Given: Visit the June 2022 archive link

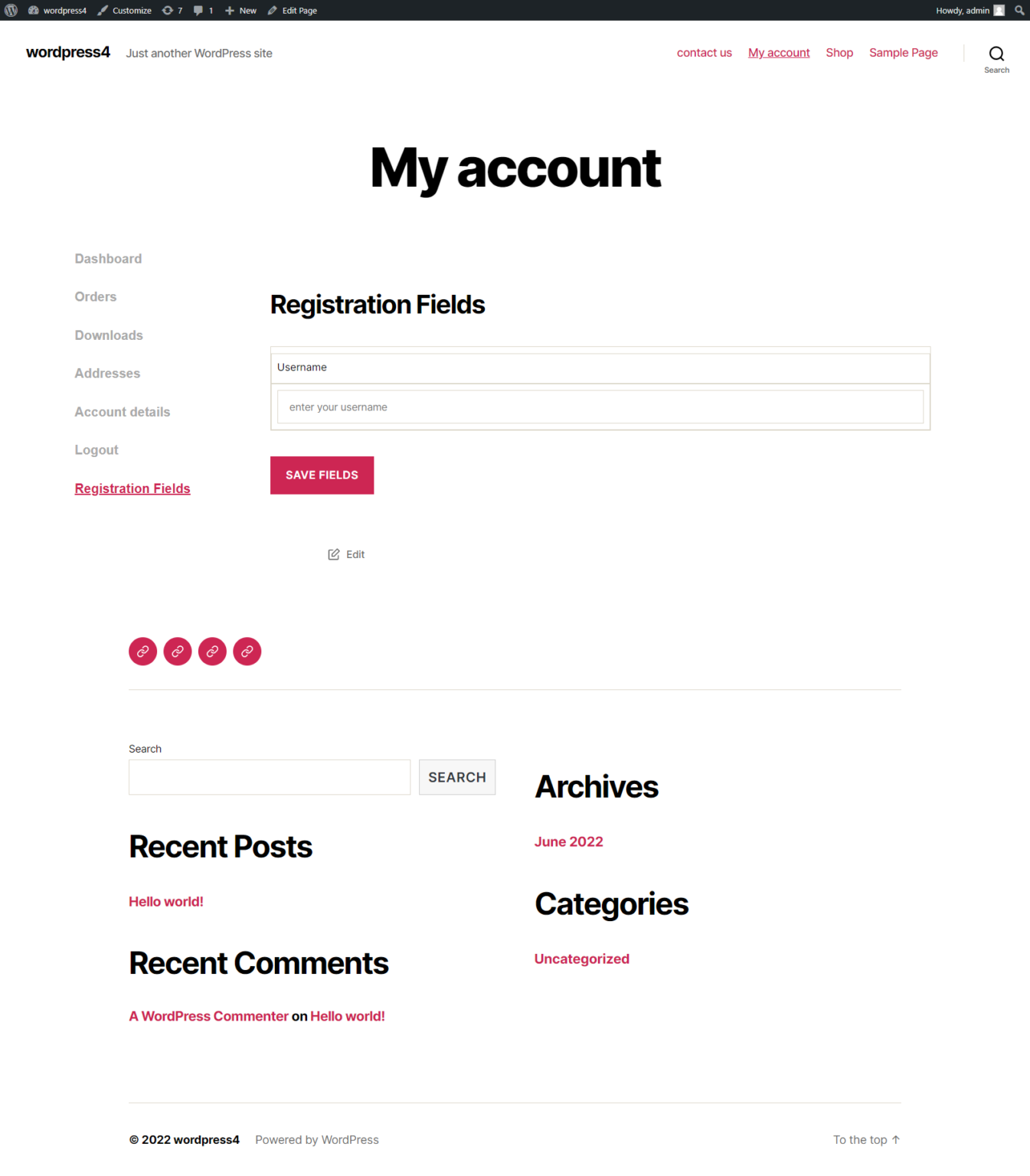Looking at the screenshot, I should [568, 841].
